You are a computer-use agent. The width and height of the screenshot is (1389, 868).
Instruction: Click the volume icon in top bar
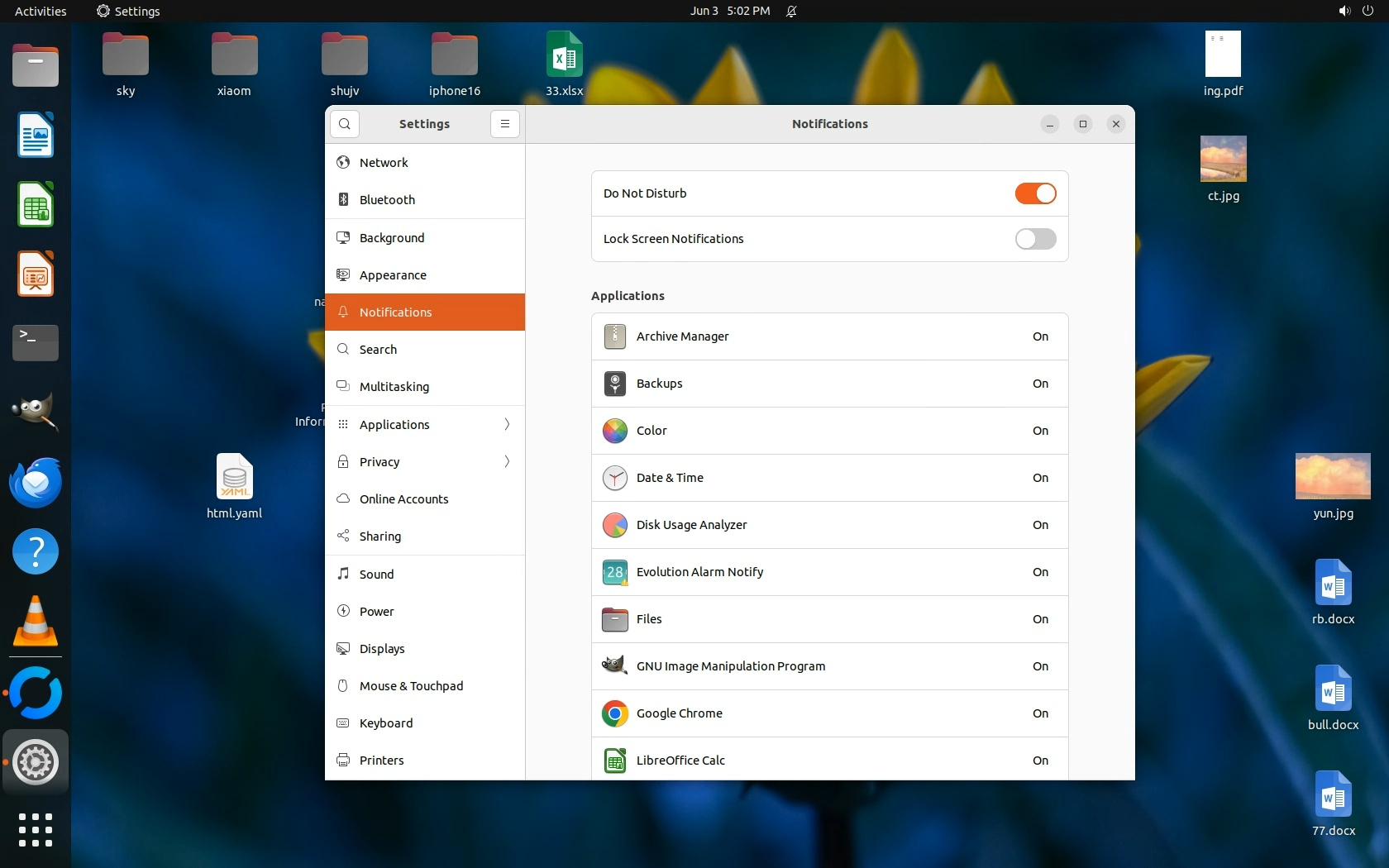[x=1344, y=11]
